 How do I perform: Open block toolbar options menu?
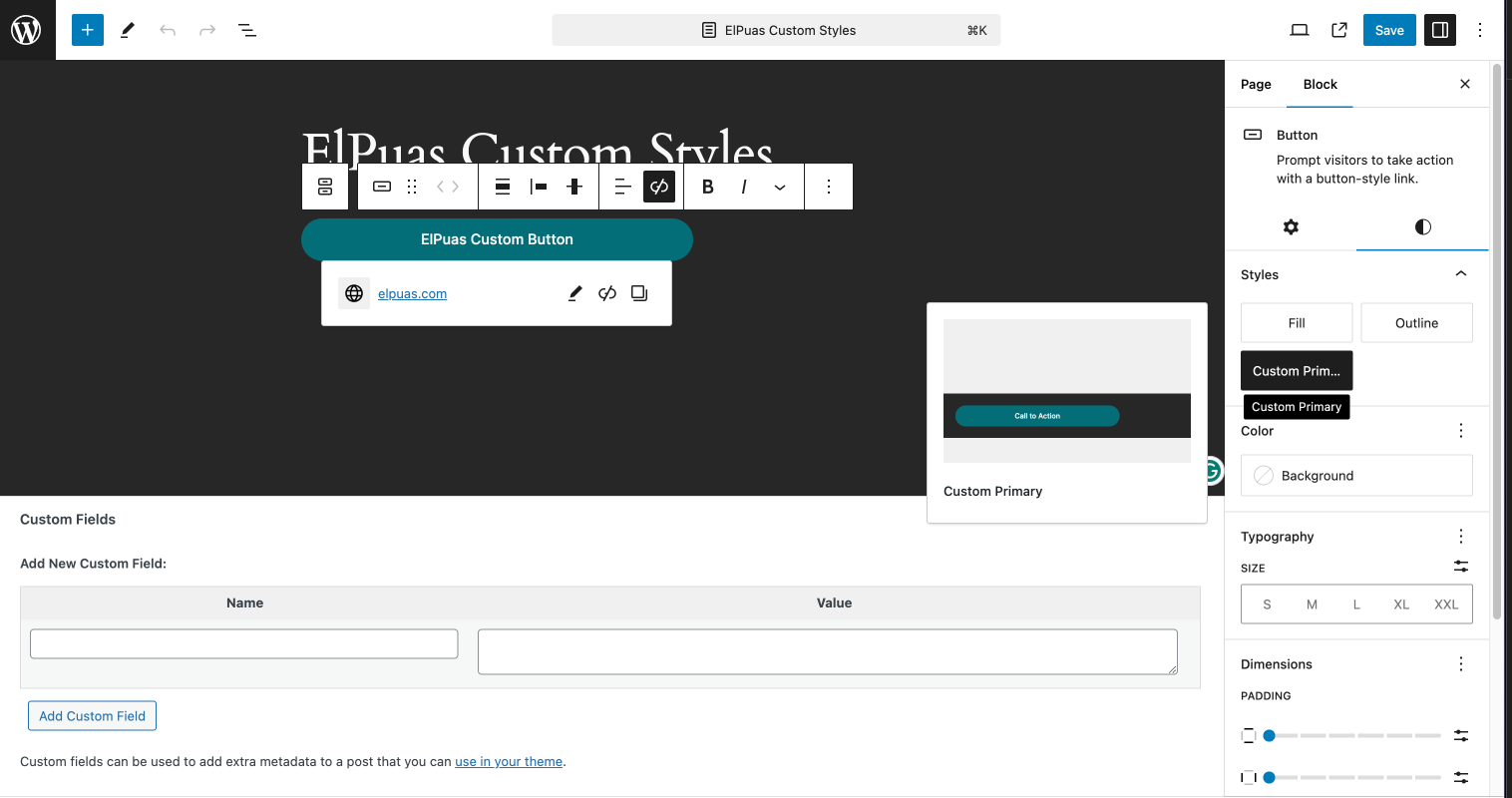tap(829, 187)
